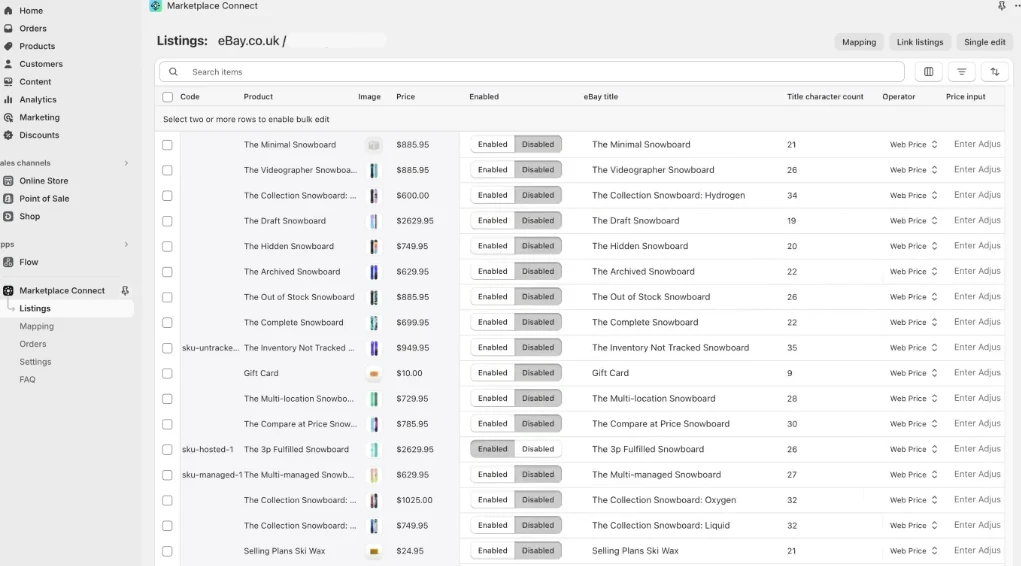Click eBay title The Collection Snowboard: Hydrogen
Screen dimensions: 1021x566
(668, 195)
